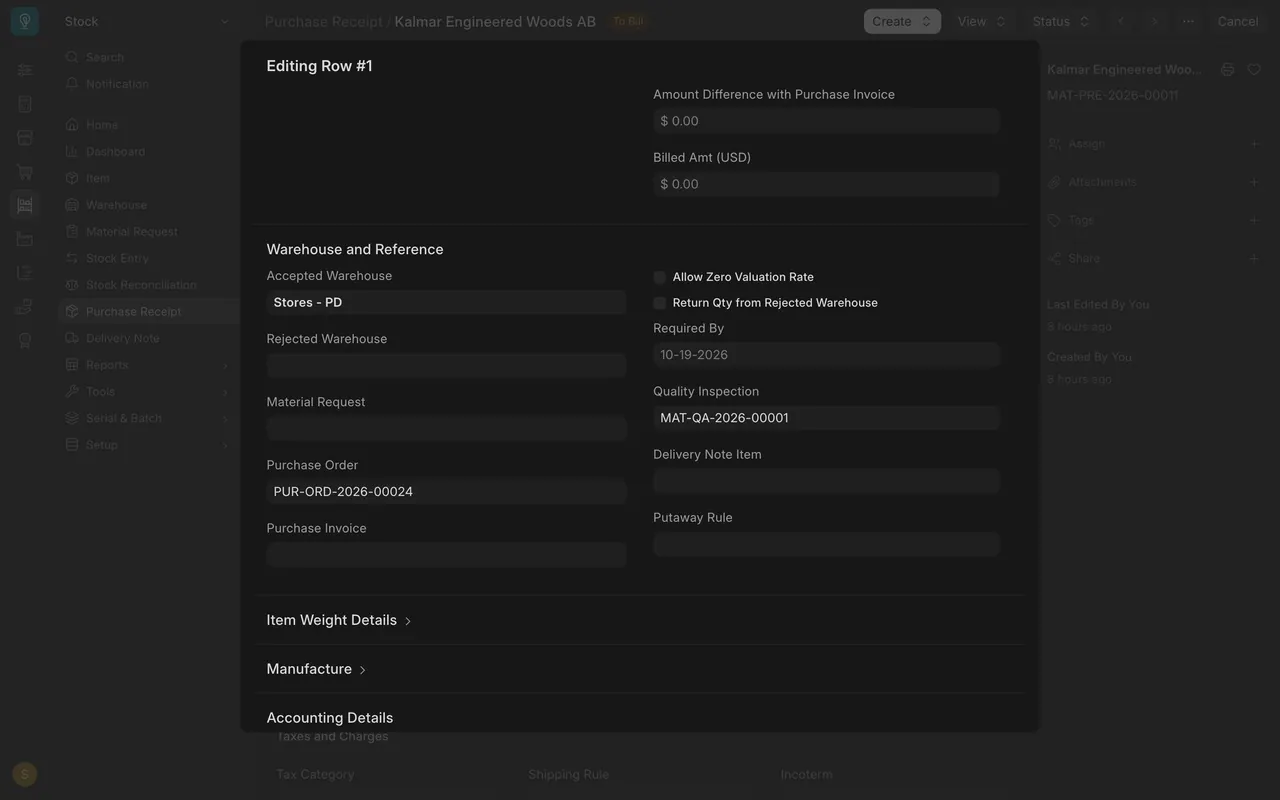The image size is (1280, 800).
Task: Check Return Qty from Rejected Warehouse
Action: [x=659, y=303]
